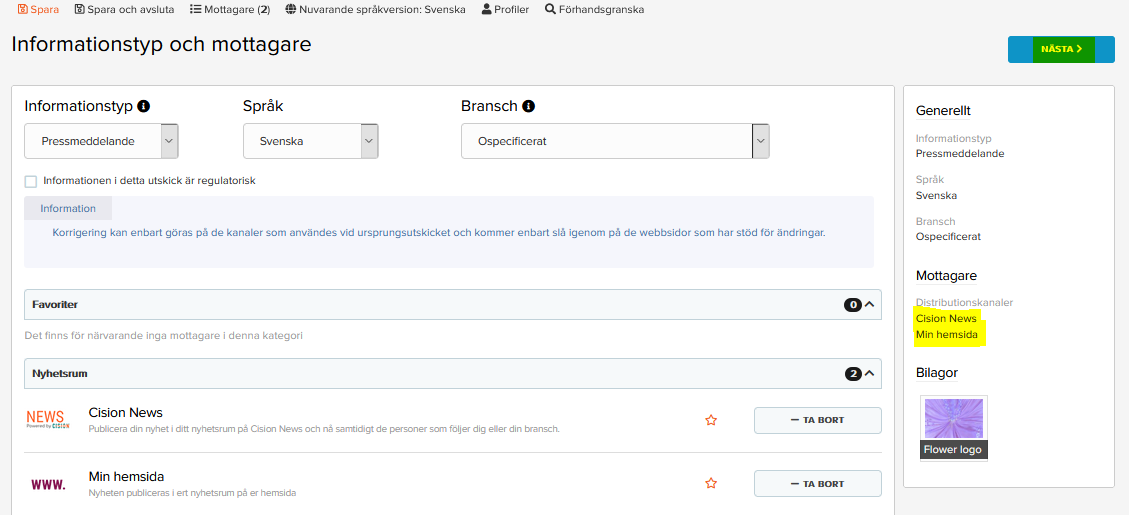Open the Informationstyp Pressmeddelande dropdown
This screenshot has width=1129, height=515.
(x=102, y=141)
